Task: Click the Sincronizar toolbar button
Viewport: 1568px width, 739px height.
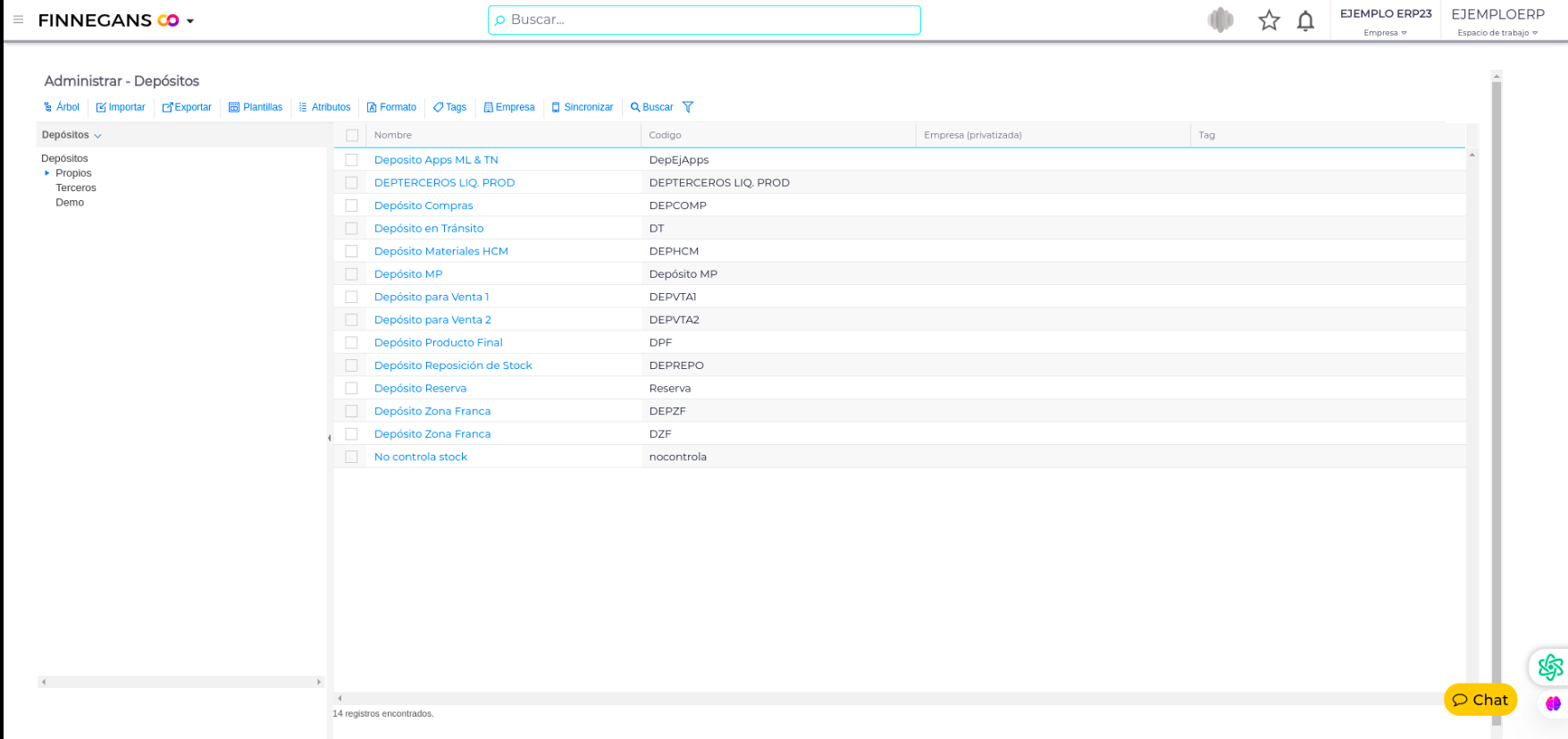Action: (x=583, y=107)
